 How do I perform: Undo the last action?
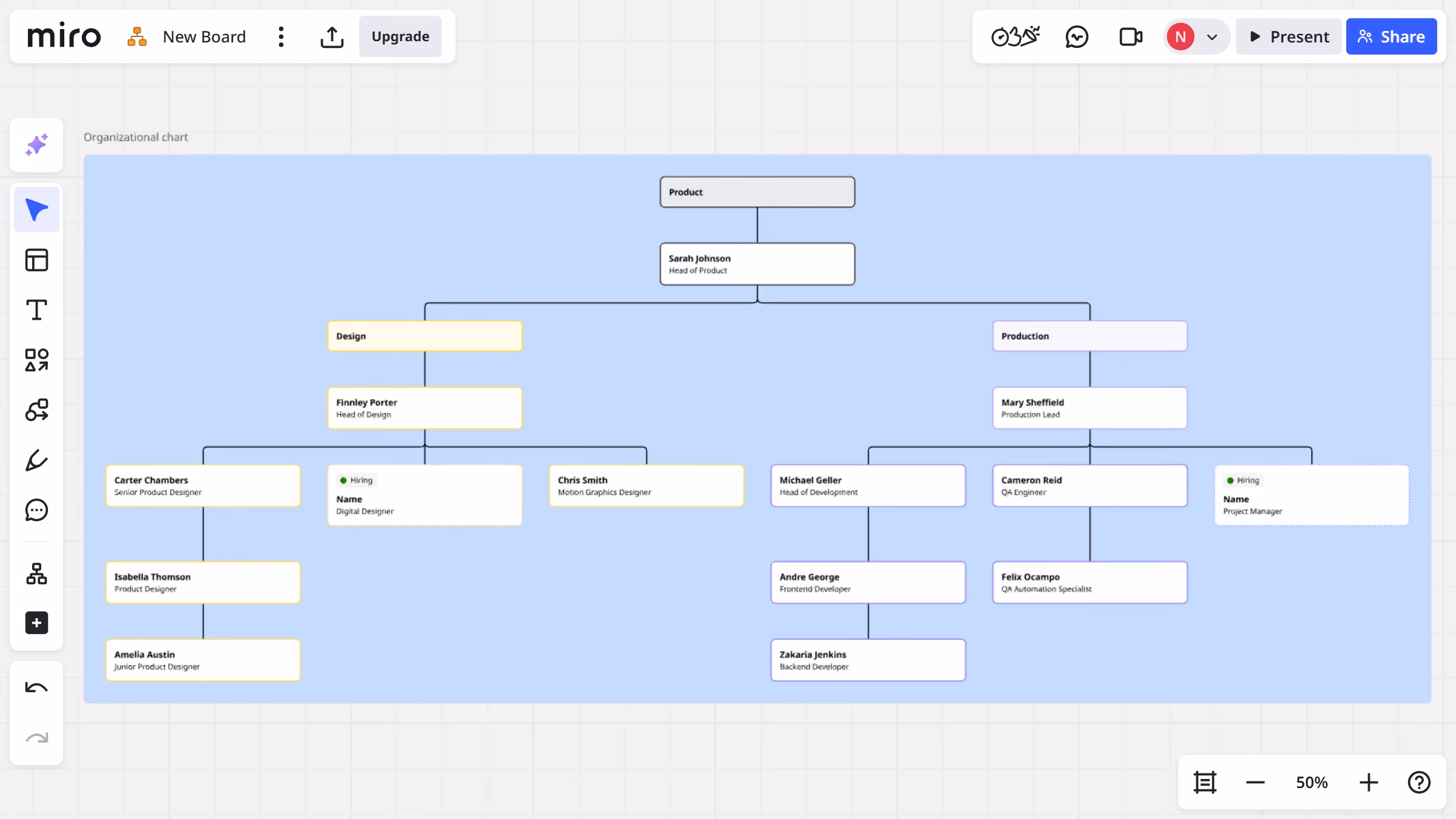[36, 688]
